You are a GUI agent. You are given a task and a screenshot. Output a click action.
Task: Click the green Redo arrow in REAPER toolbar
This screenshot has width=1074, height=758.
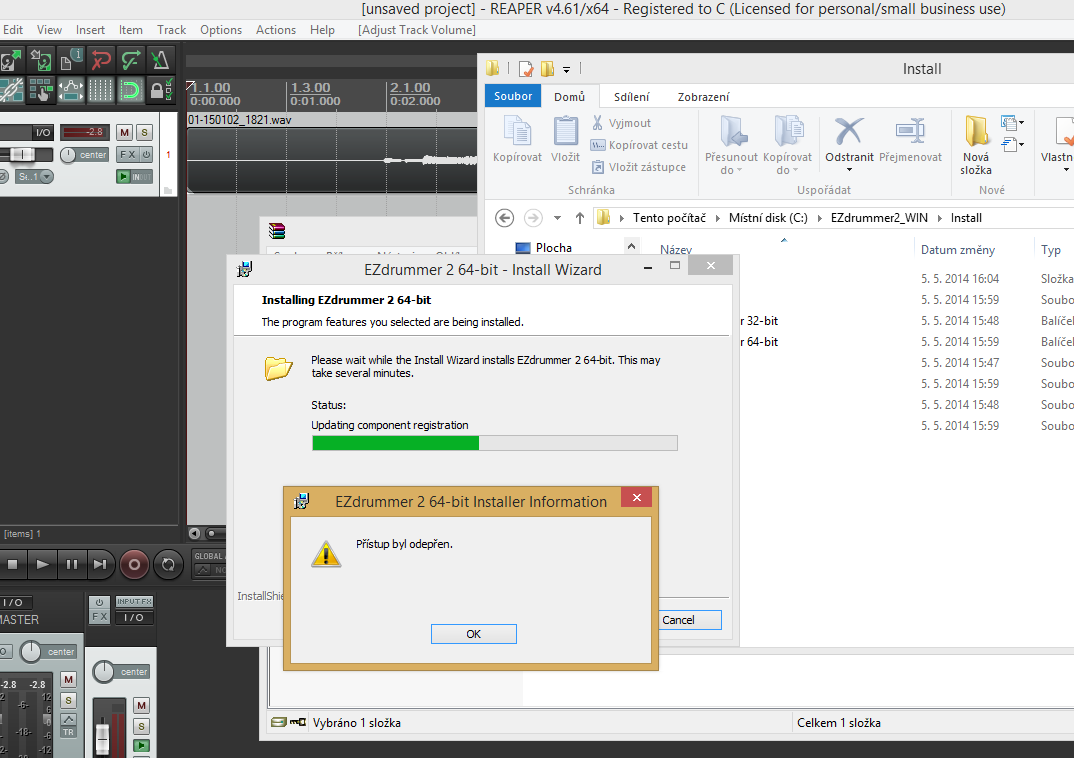click(x=130, y=60)
